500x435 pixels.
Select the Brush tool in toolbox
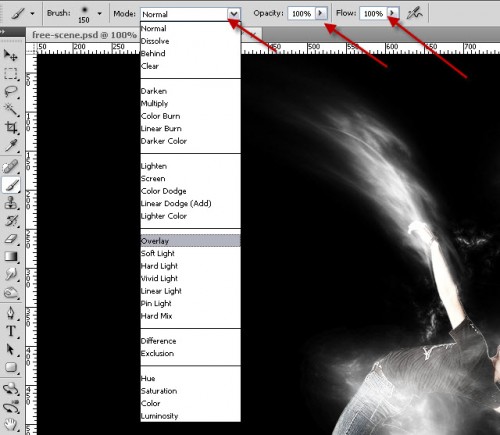point(11,185)
